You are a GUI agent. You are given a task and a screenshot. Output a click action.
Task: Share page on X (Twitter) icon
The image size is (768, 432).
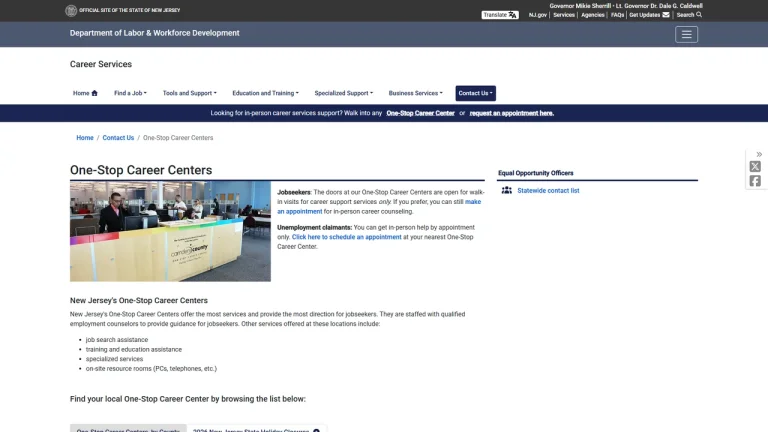(755, 167)
